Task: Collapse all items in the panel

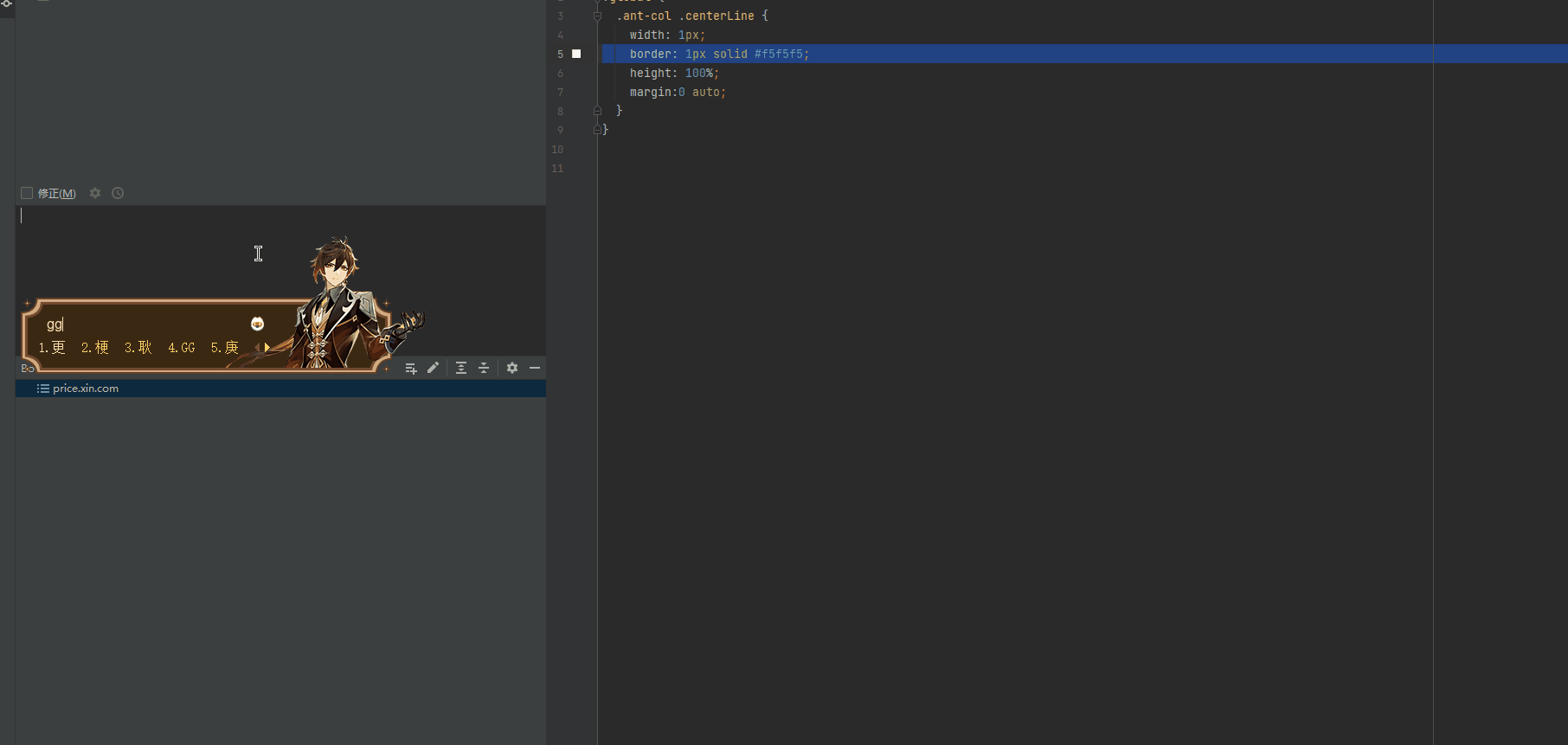Action: click(484, 368)
